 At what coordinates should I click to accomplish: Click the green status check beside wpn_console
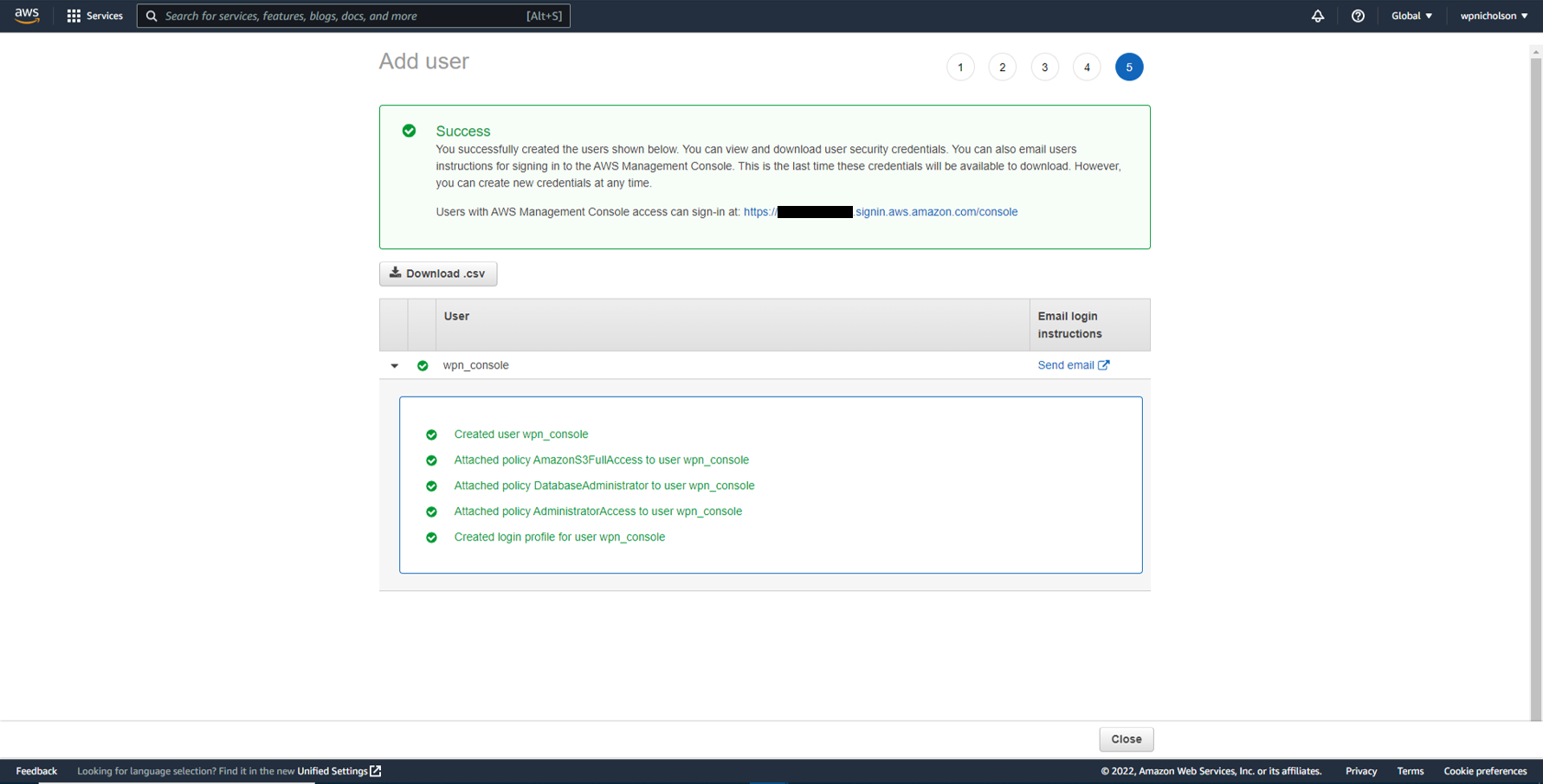click(x=423, y=365)
